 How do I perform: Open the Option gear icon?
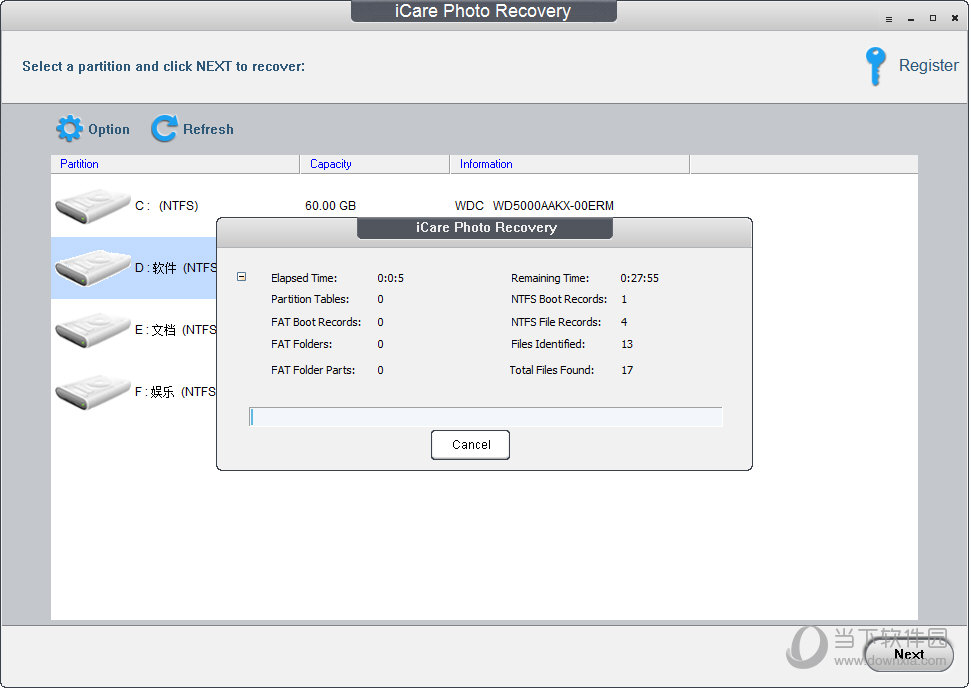click(69, 129)
